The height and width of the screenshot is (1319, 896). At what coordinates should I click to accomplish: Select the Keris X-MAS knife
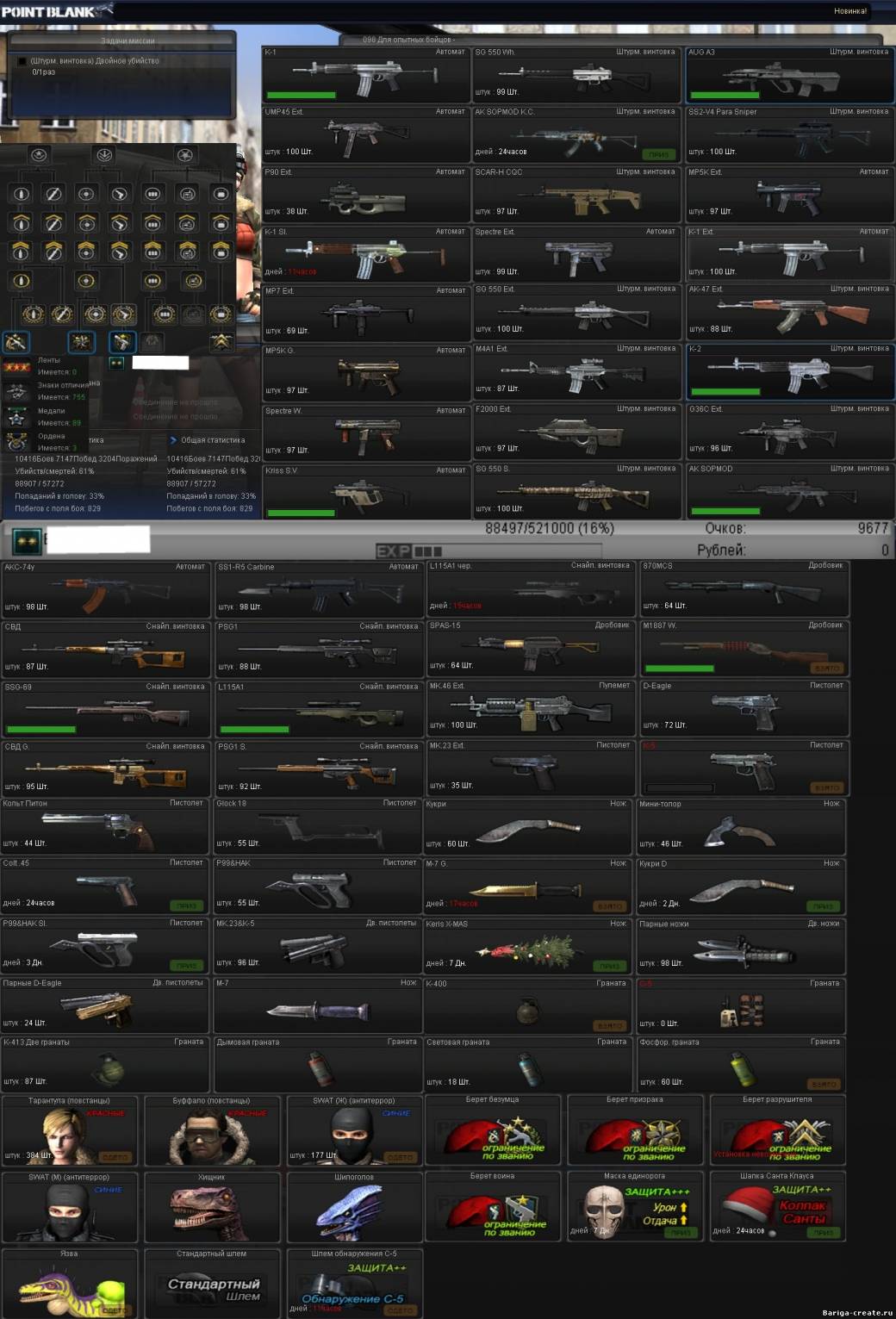pos(527,946)
